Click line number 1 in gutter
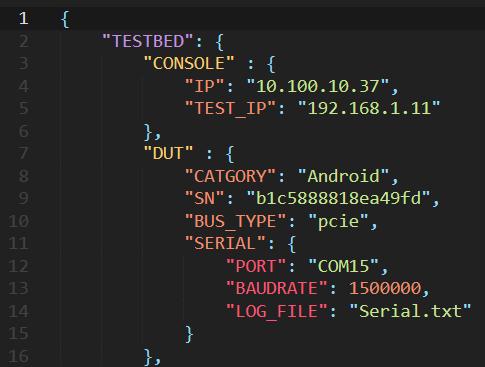The width and height of the screenshot is (485, 367). [x=24, y=19]
